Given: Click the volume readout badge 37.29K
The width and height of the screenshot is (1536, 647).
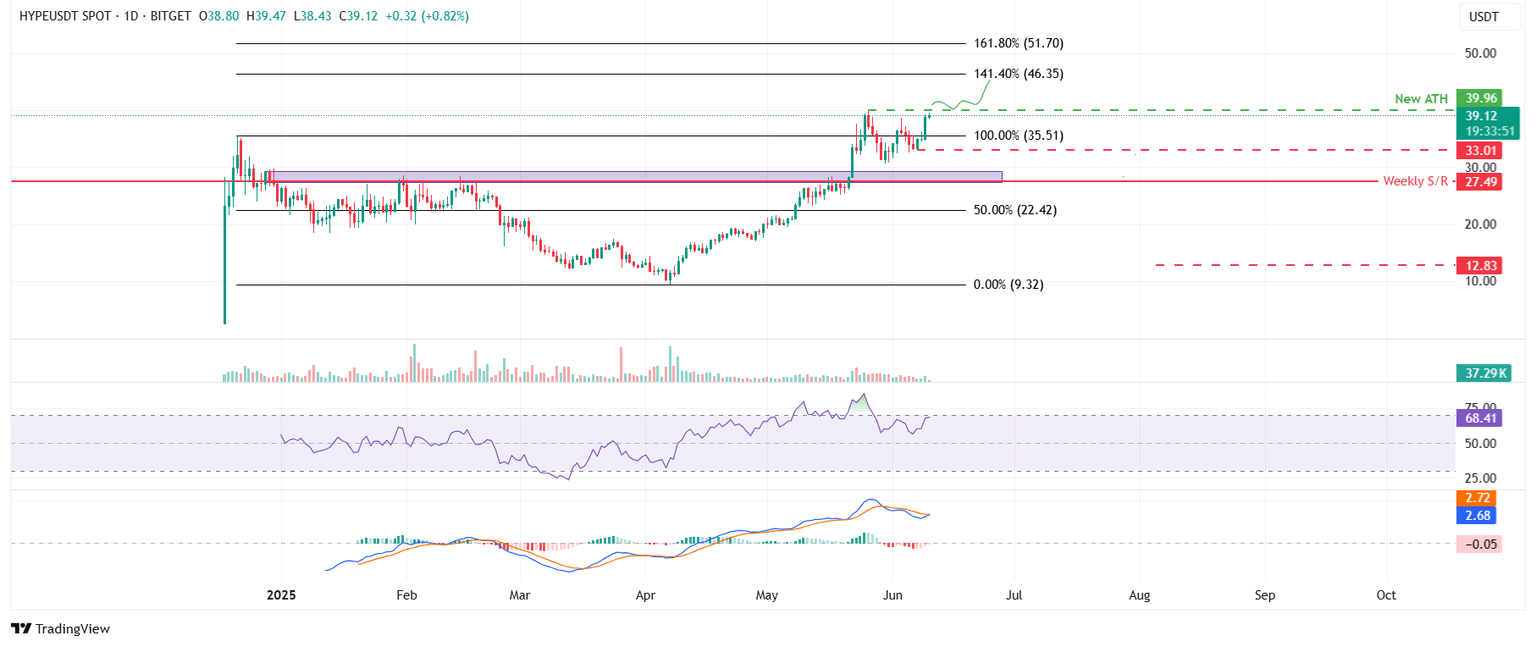Looking at the screenshot, I should coord(1482,371).
